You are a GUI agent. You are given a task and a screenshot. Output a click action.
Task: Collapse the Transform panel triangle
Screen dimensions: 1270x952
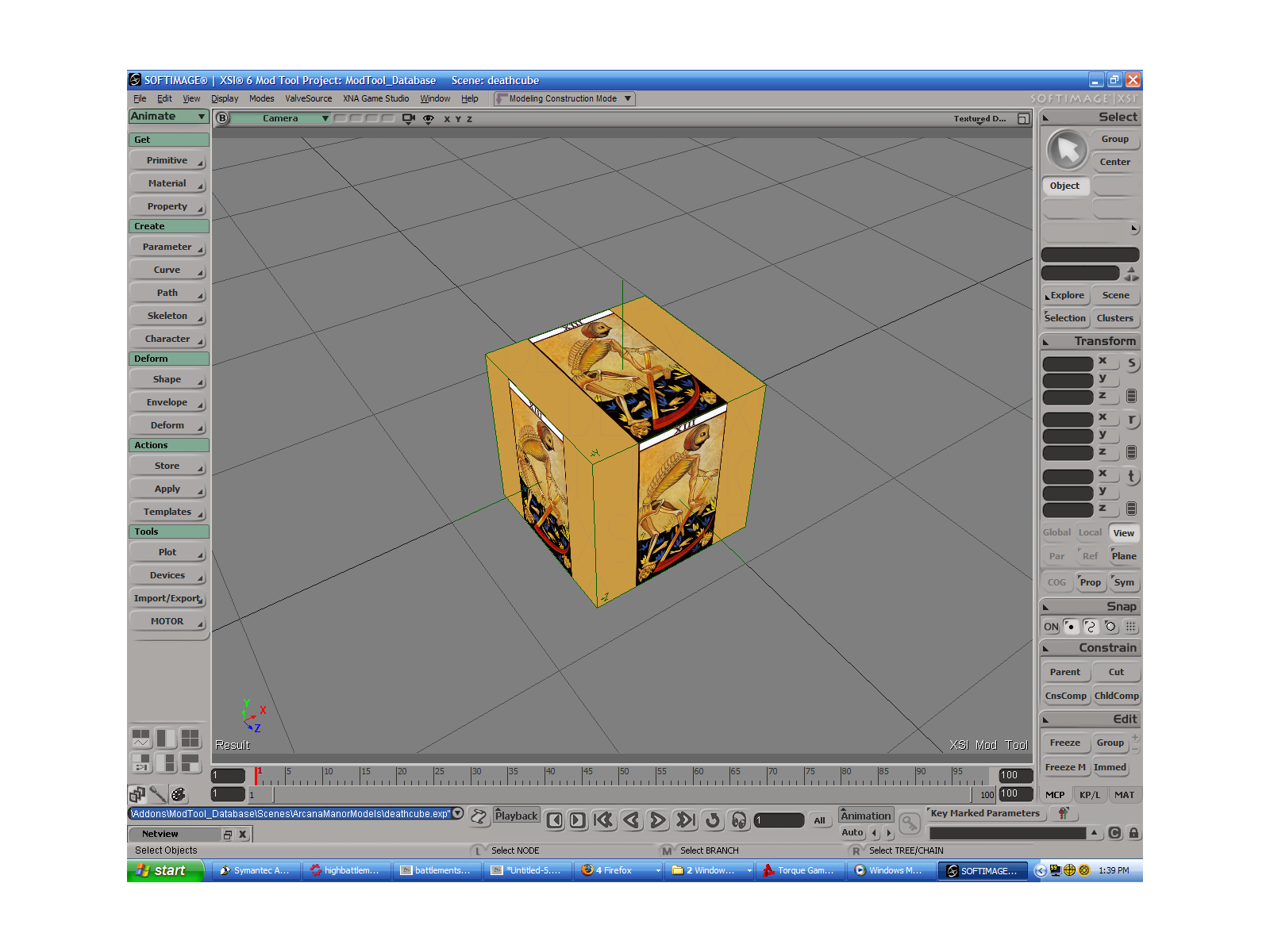pos(1046,342)
